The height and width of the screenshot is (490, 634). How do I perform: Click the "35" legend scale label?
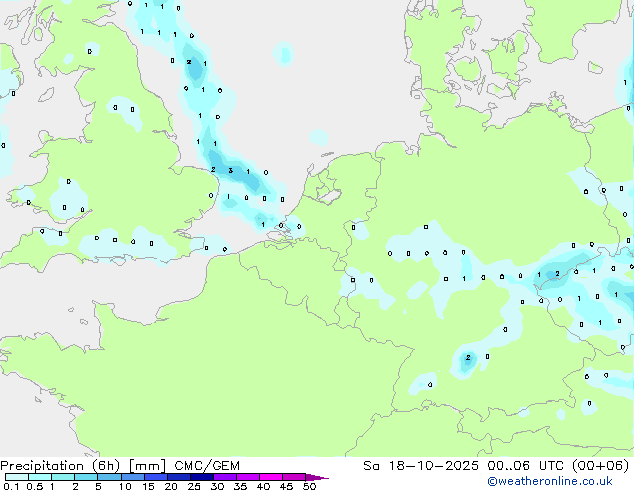click(x=241, y=486)
